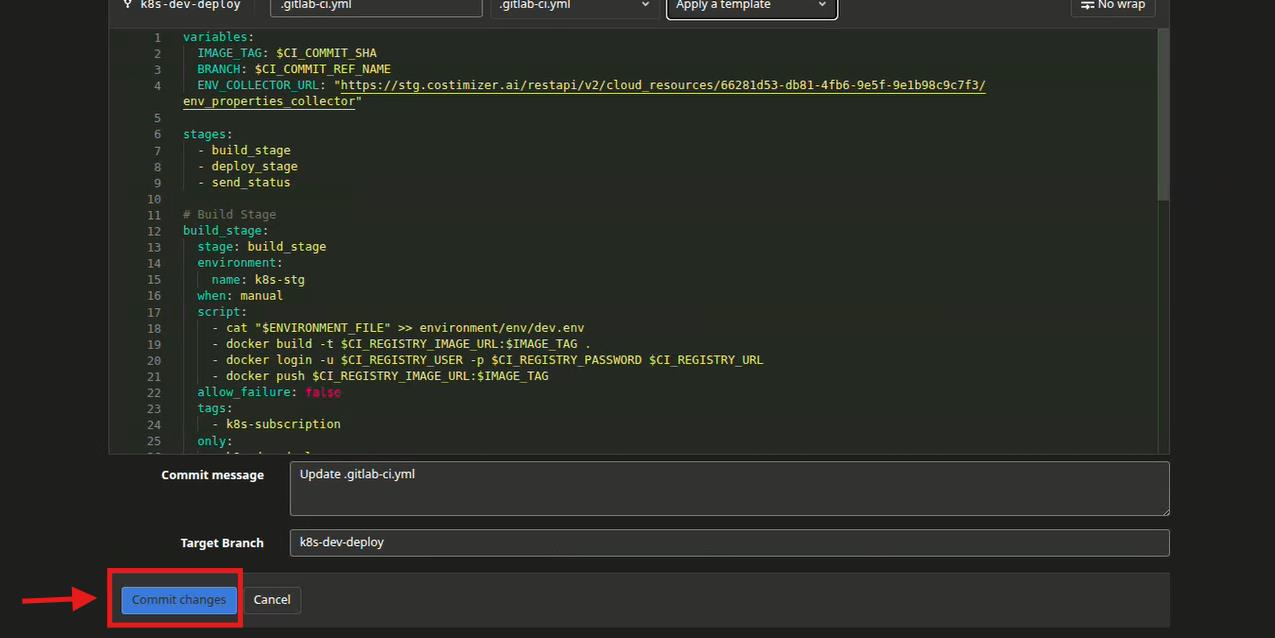Cancel the file edit
This screenshot has height=638, width=1275.
pos(272,600)
